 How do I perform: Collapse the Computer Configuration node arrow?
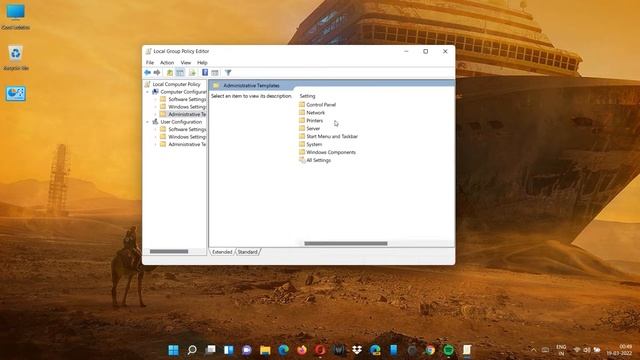point(147,92)
